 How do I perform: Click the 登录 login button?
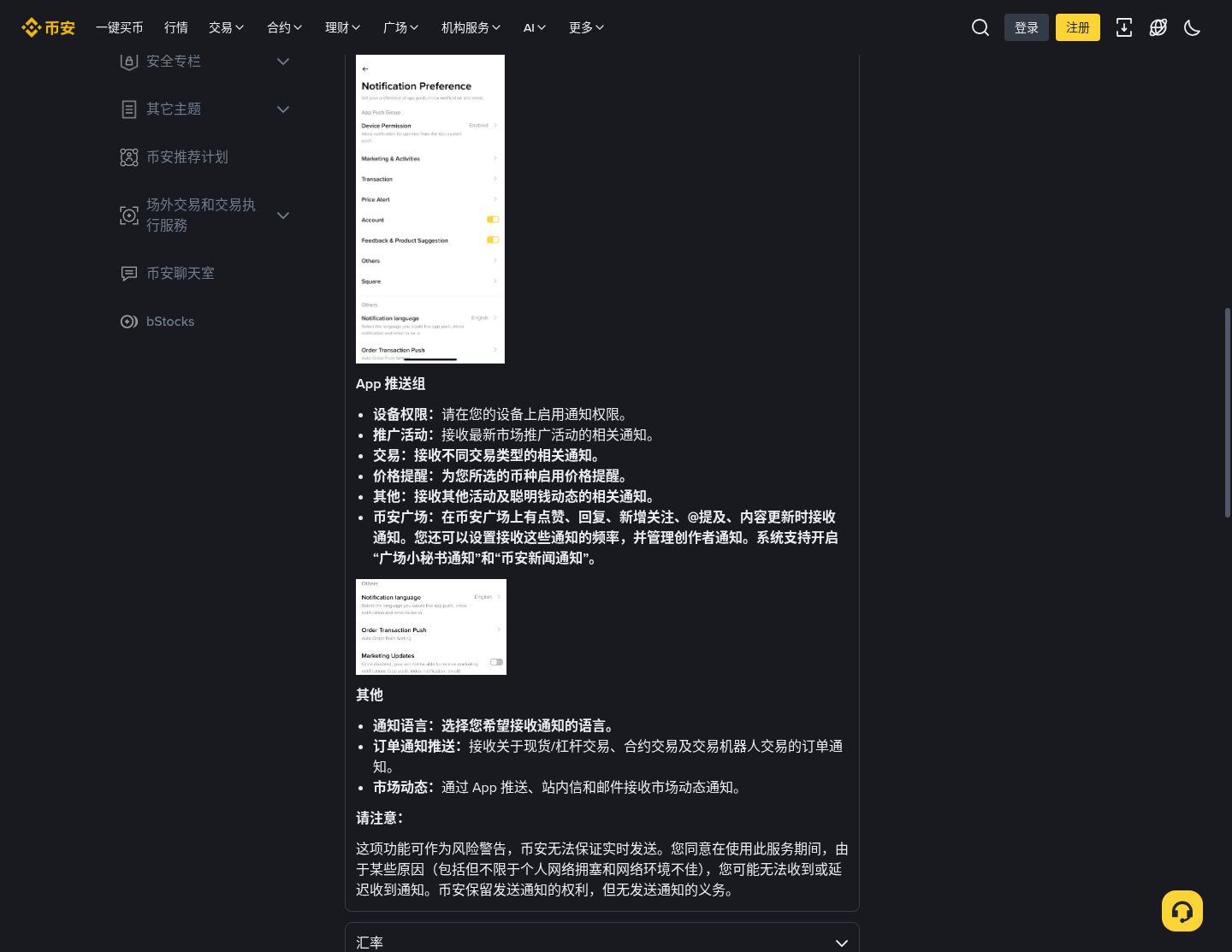coord(1027,27)
